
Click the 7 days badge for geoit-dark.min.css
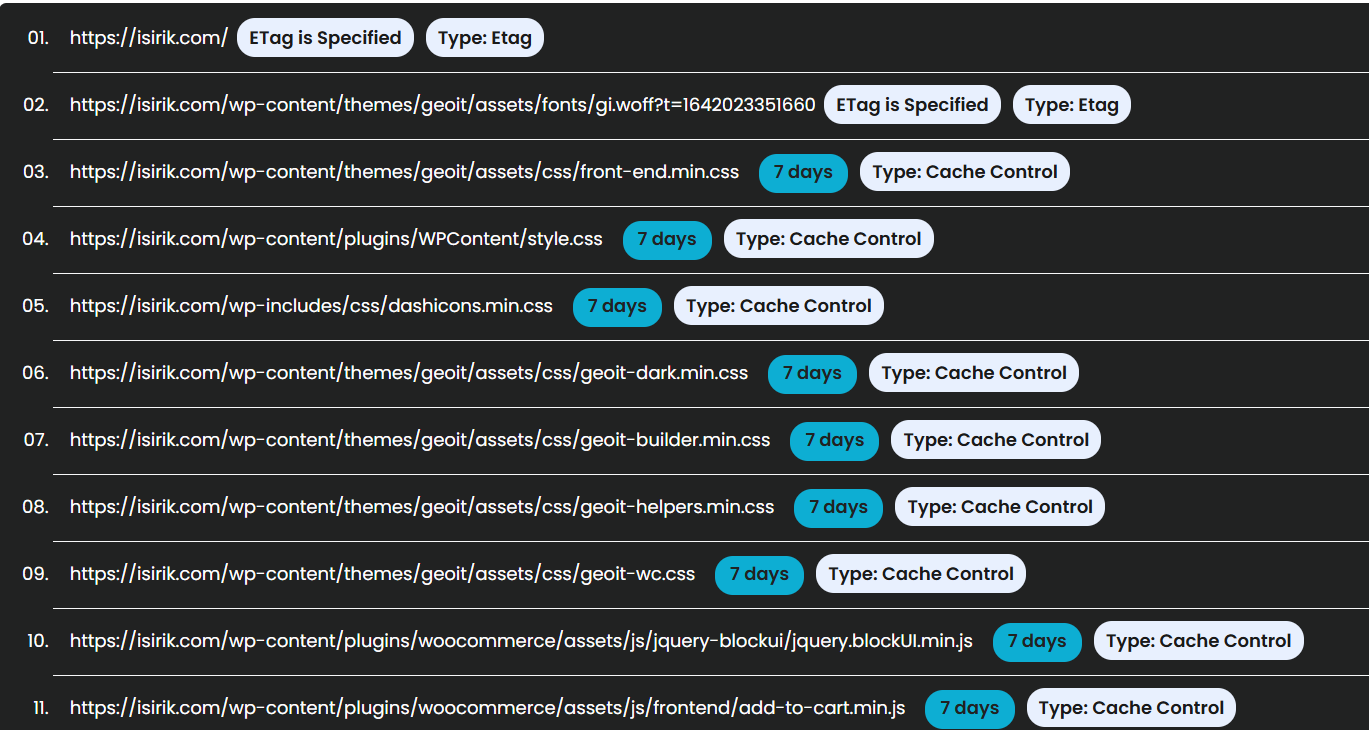812,373
